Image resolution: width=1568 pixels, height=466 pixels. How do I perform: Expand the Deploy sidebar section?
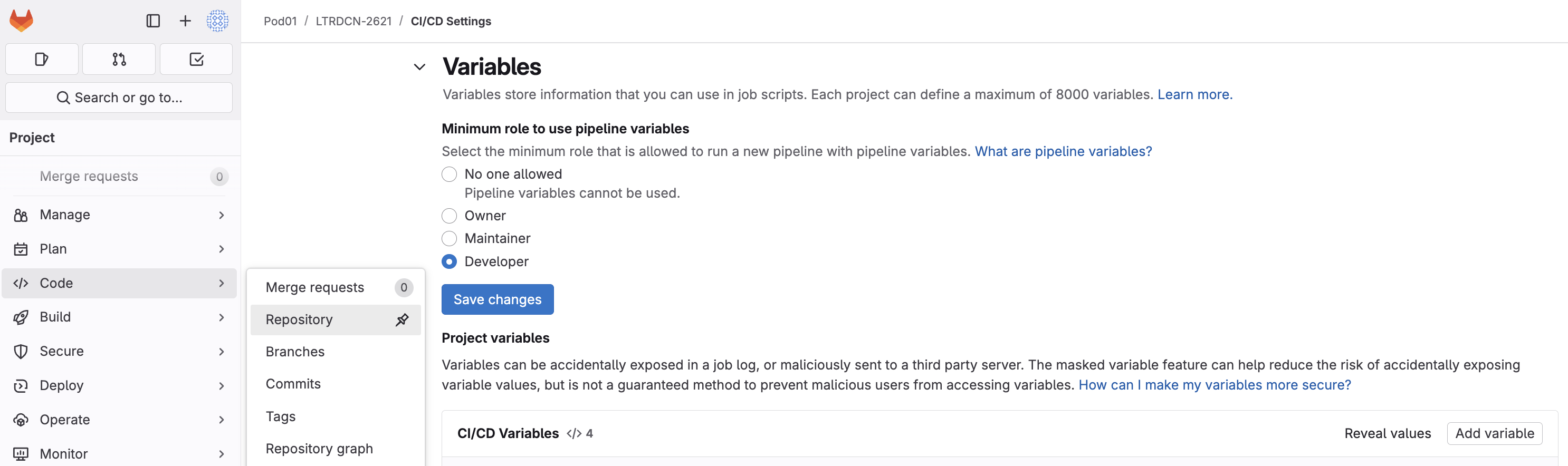pos(119,386)
